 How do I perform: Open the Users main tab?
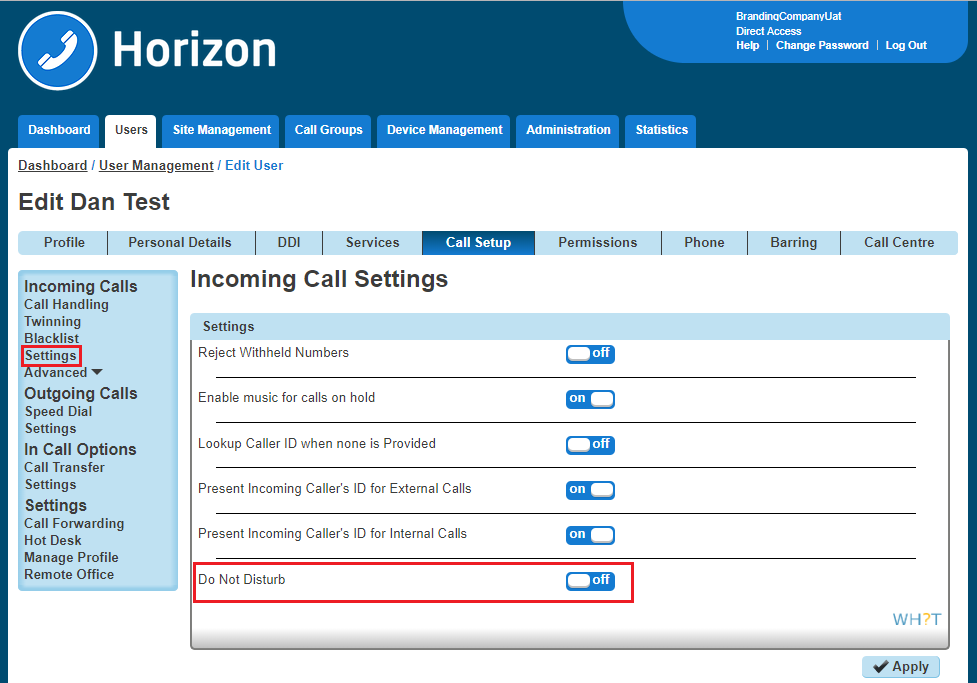(131, 131)
